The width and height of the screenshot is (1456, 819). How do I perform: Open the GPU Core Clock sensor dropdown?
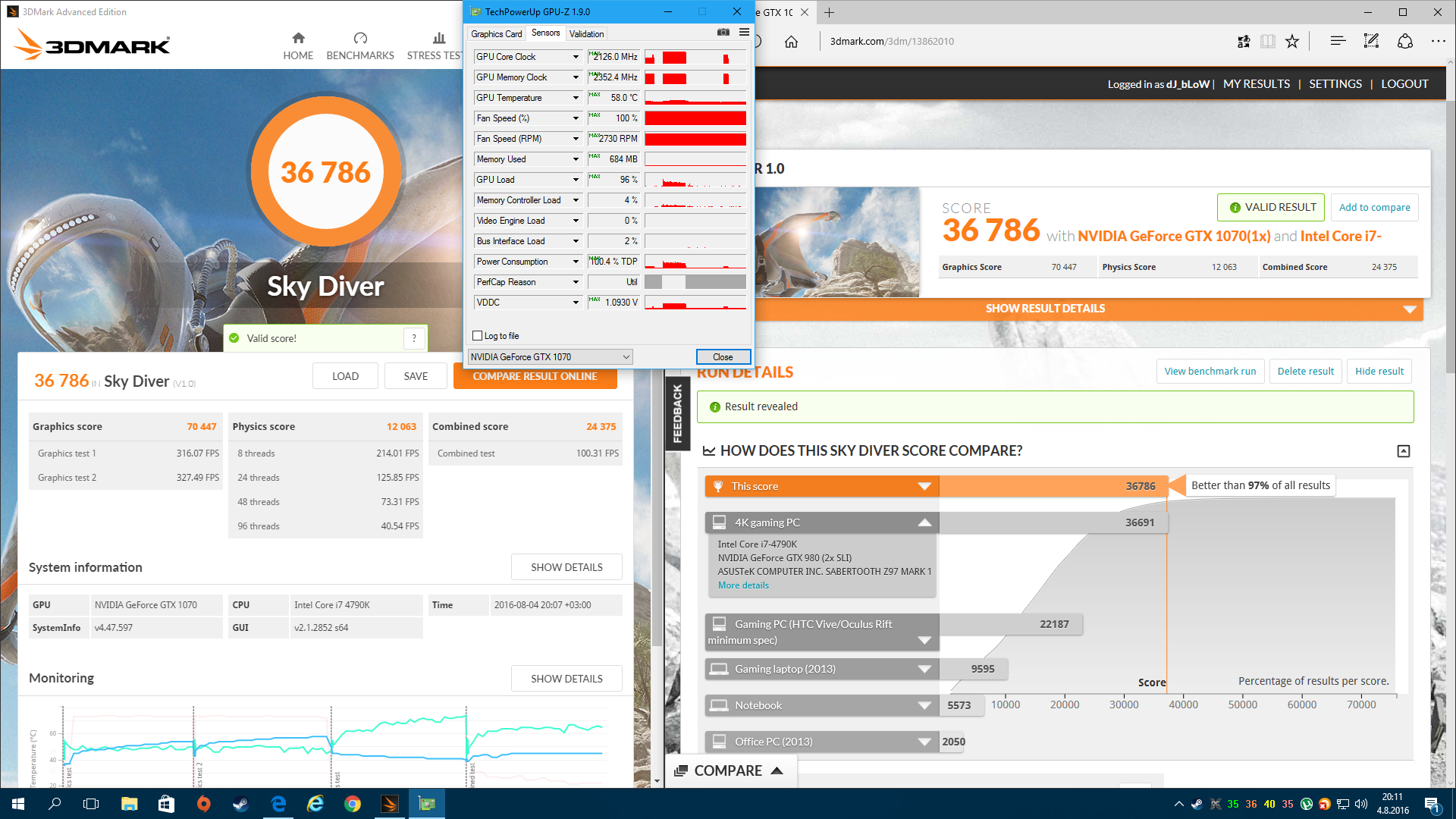(x=576, y=57)
